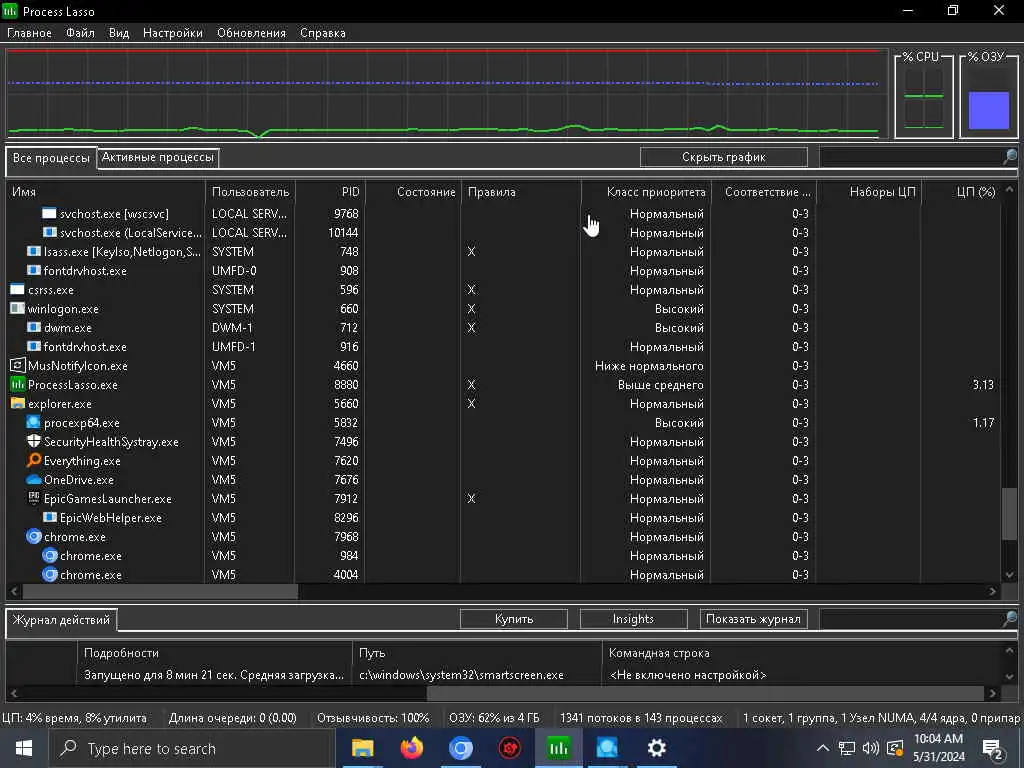Select the EpicWebHelper.exe row
1024x768 pixels.
(503, 517)
